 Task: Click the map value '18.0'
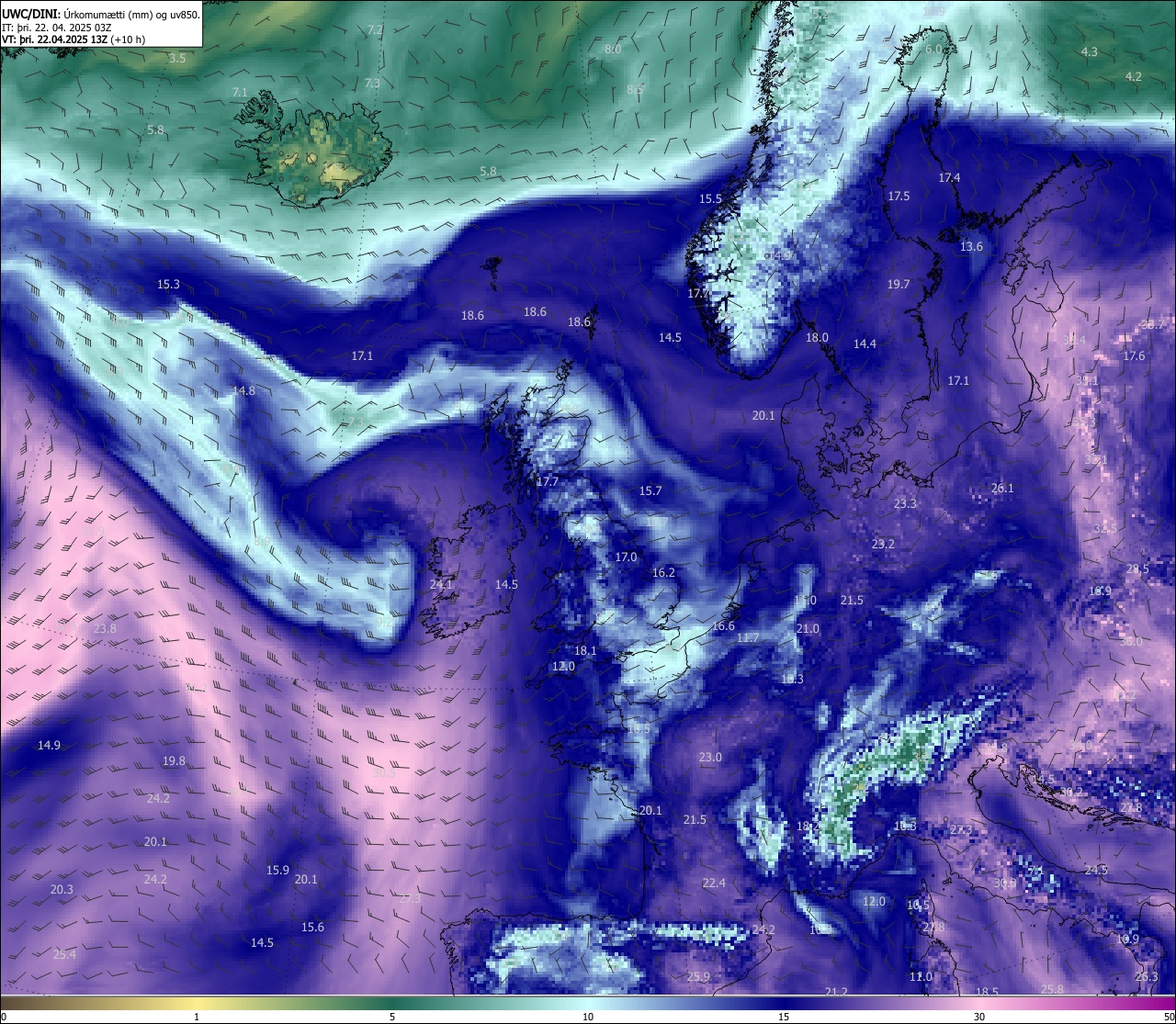[817, 337]
